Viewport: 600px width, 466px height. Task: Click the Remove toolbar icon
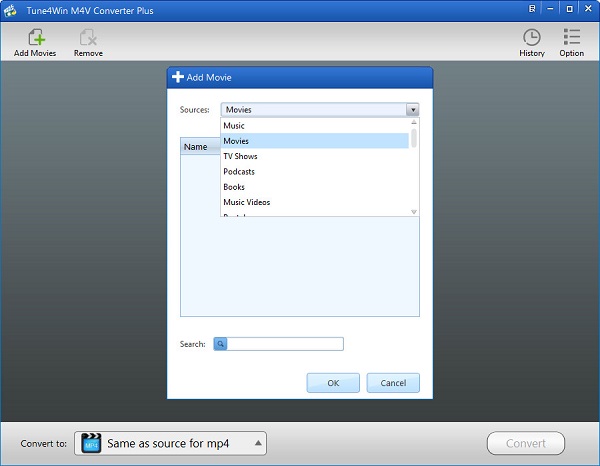88,38
